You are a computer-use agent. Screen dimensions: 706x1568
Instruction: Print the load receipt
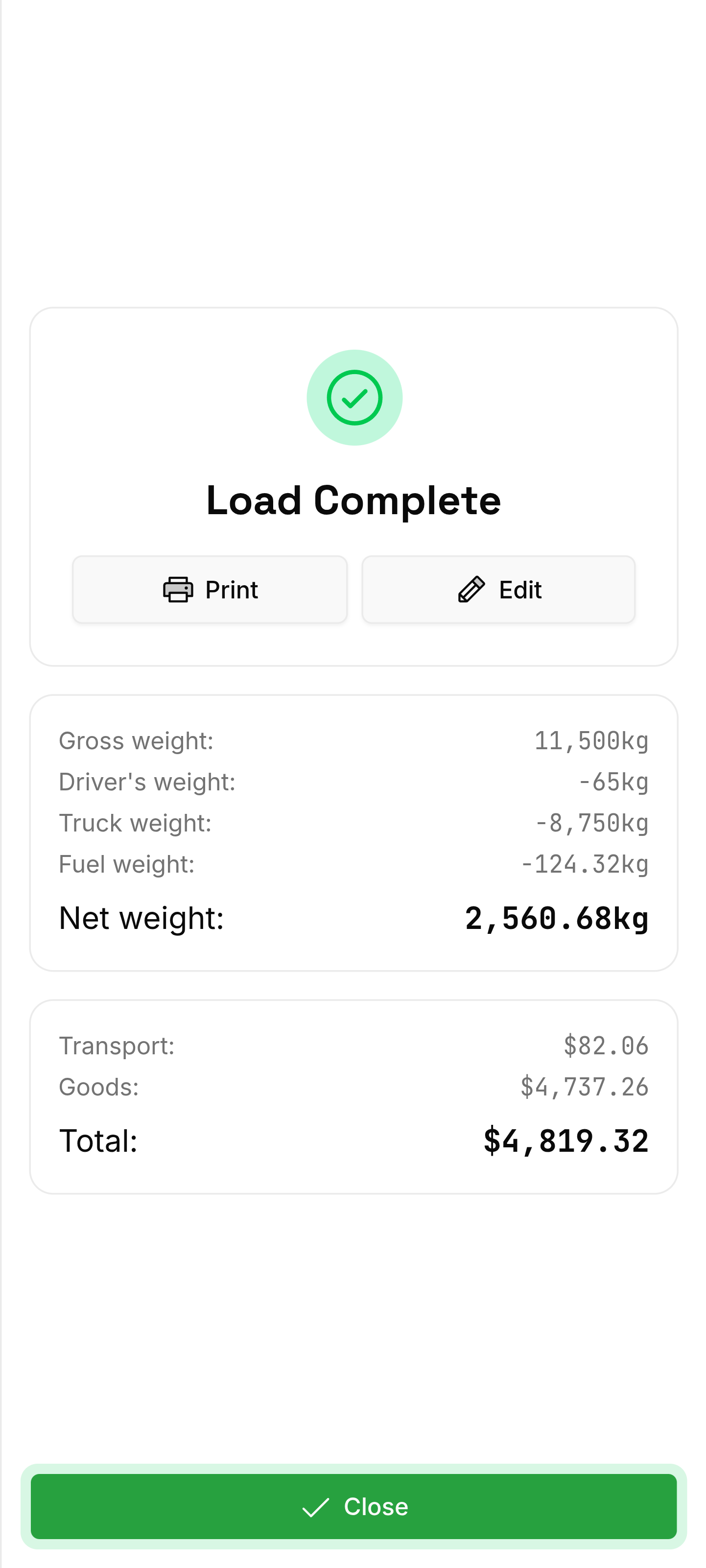210,589
